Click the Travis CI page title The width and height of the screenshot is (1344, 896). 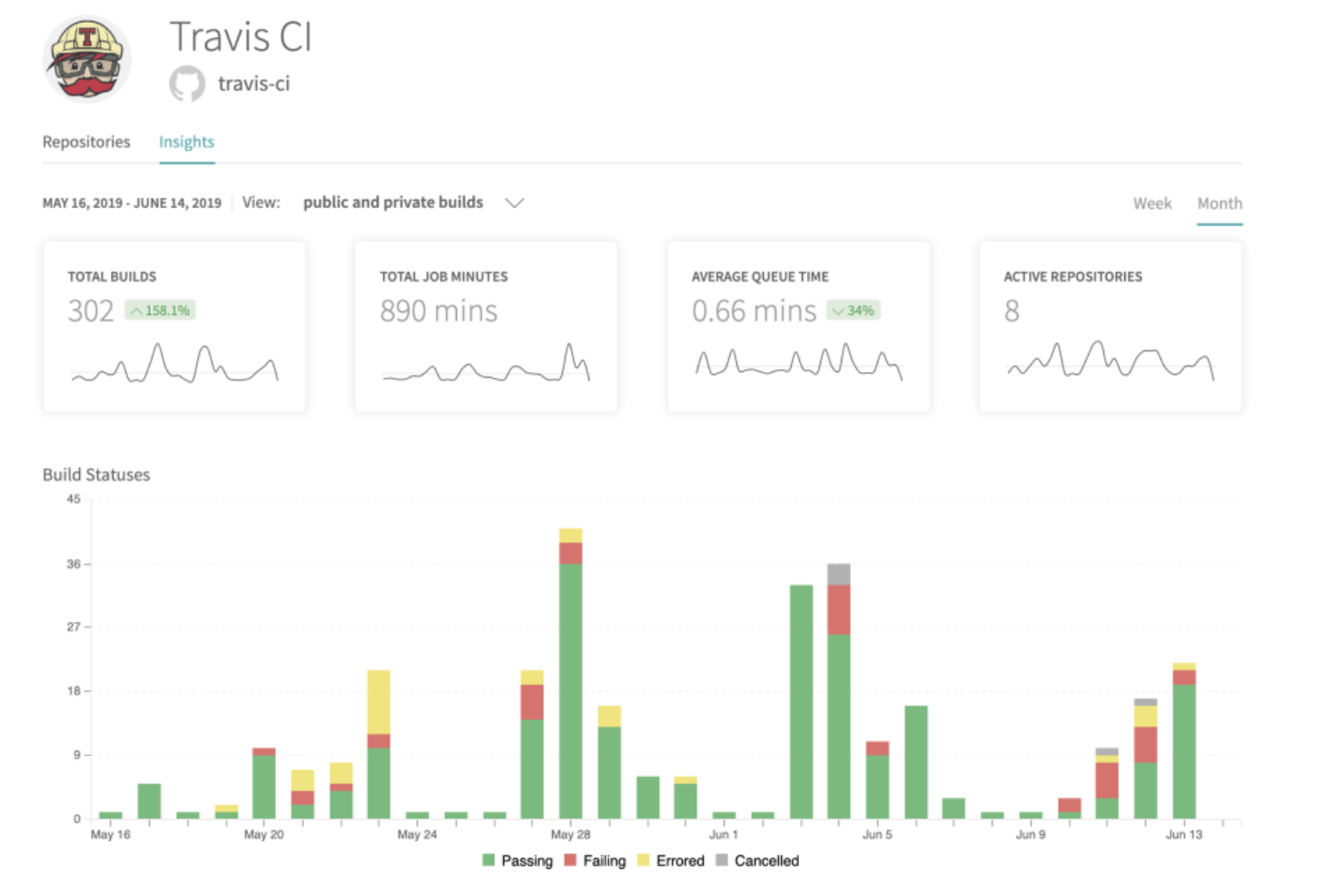(x=241, y=37)
